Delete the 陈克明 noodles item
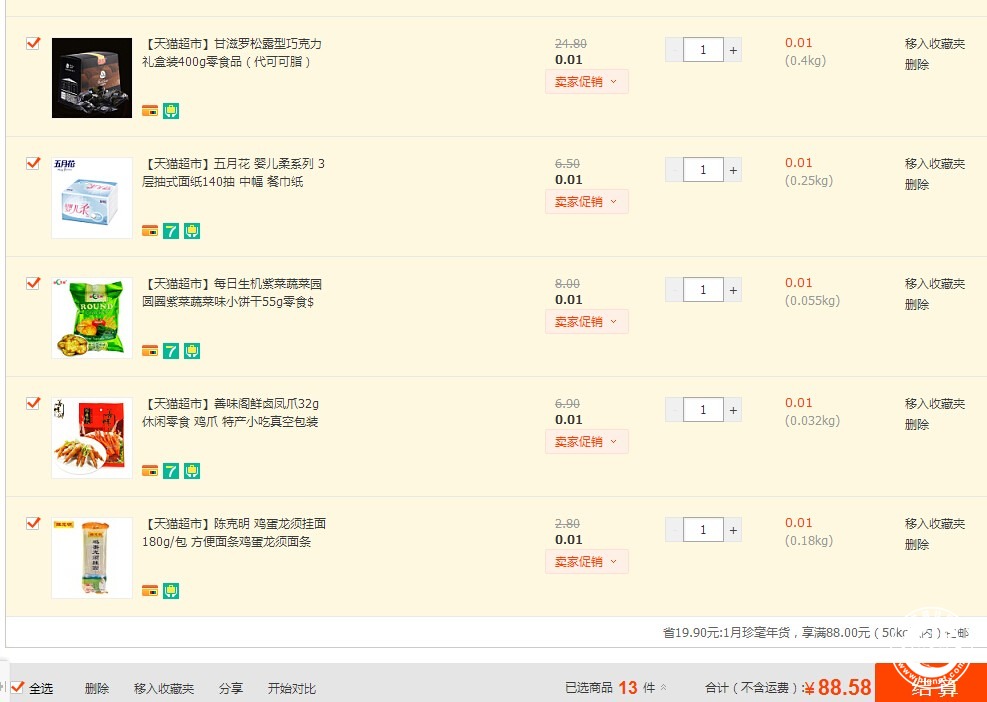The height and width of the screenshot is (702, 987). pos(917,544)
